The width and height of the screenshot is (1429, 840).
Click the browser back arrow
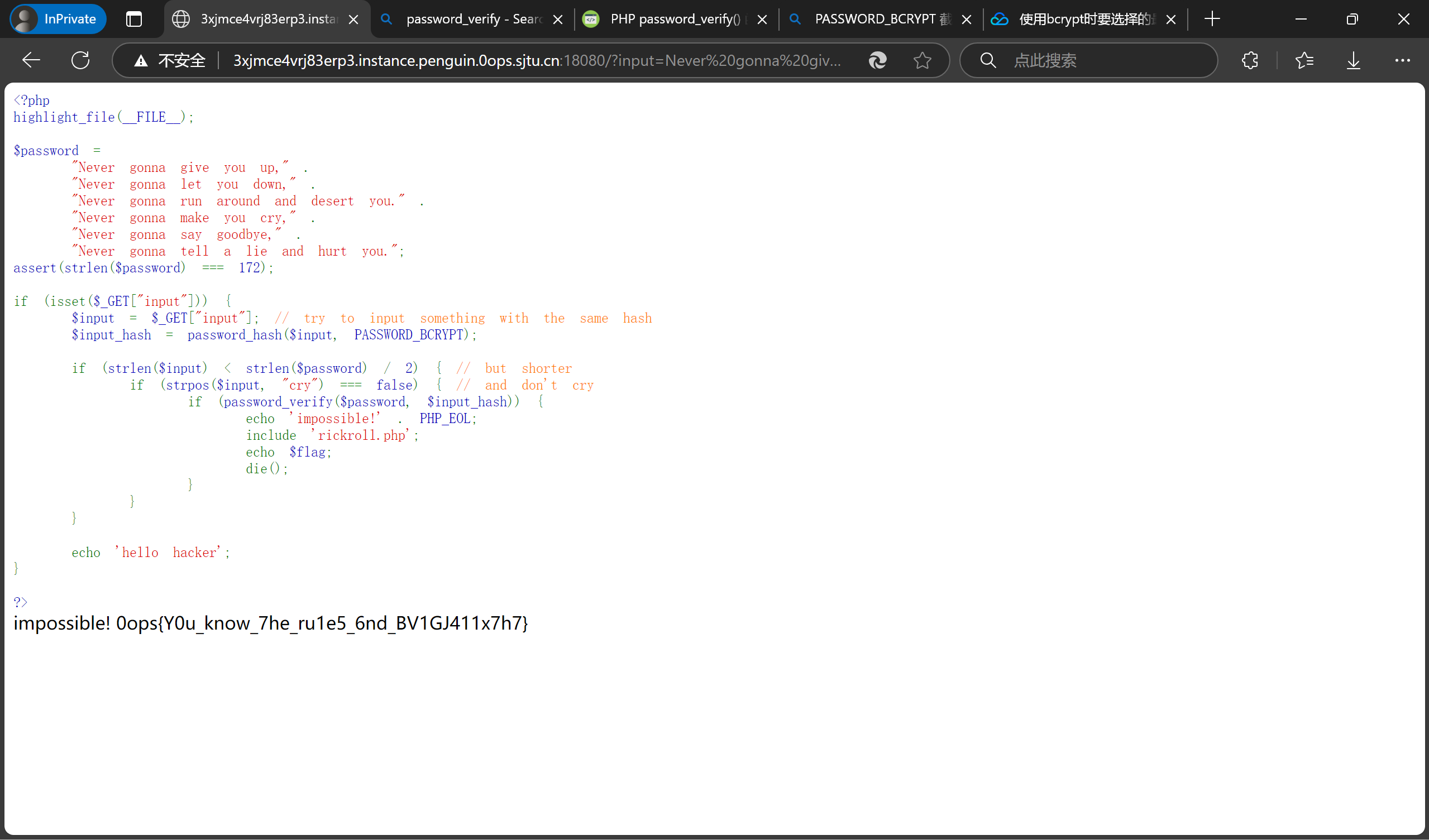tap(31, 60)
